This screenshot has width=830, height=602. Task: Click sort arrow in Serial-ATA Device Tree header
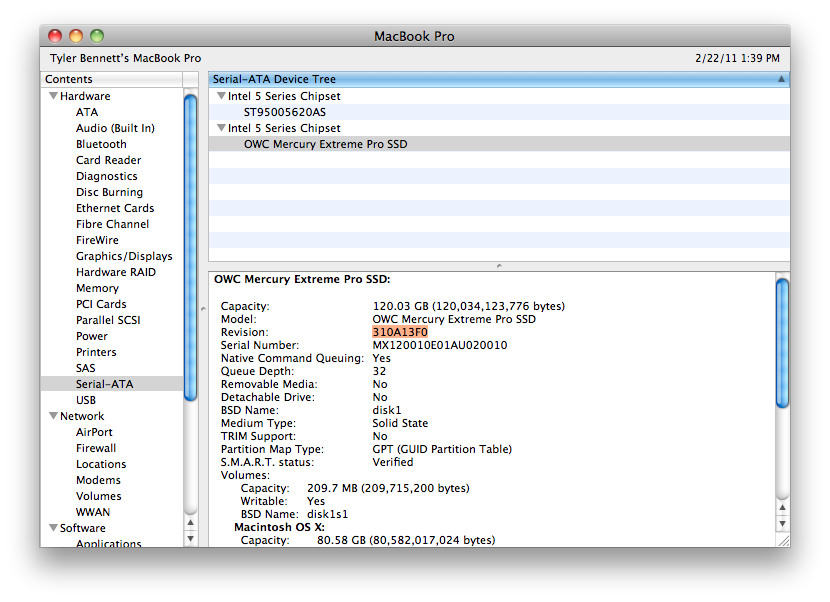tap(781, 79)
